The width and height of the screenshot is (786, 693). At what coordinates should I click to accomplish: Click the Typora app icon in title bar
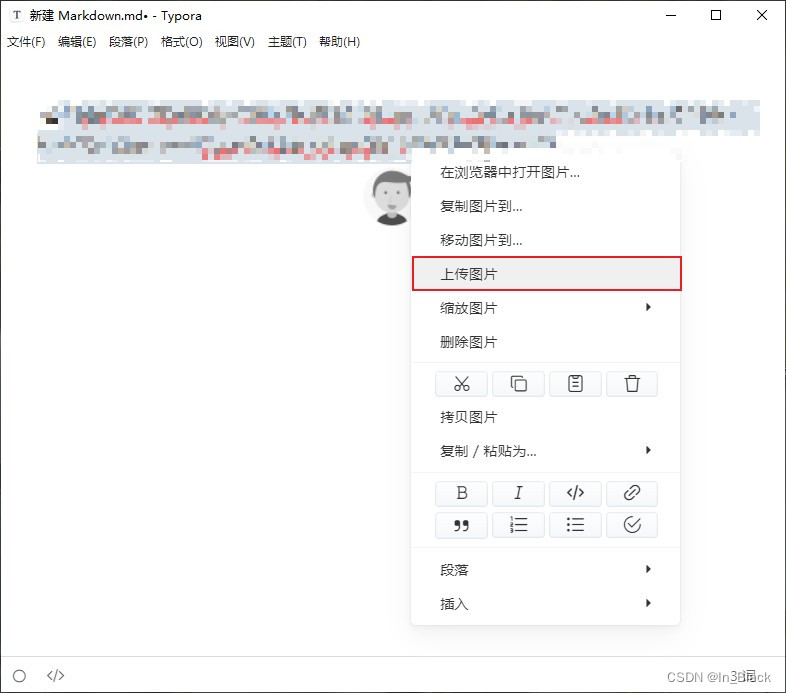(x=17, y=15)
